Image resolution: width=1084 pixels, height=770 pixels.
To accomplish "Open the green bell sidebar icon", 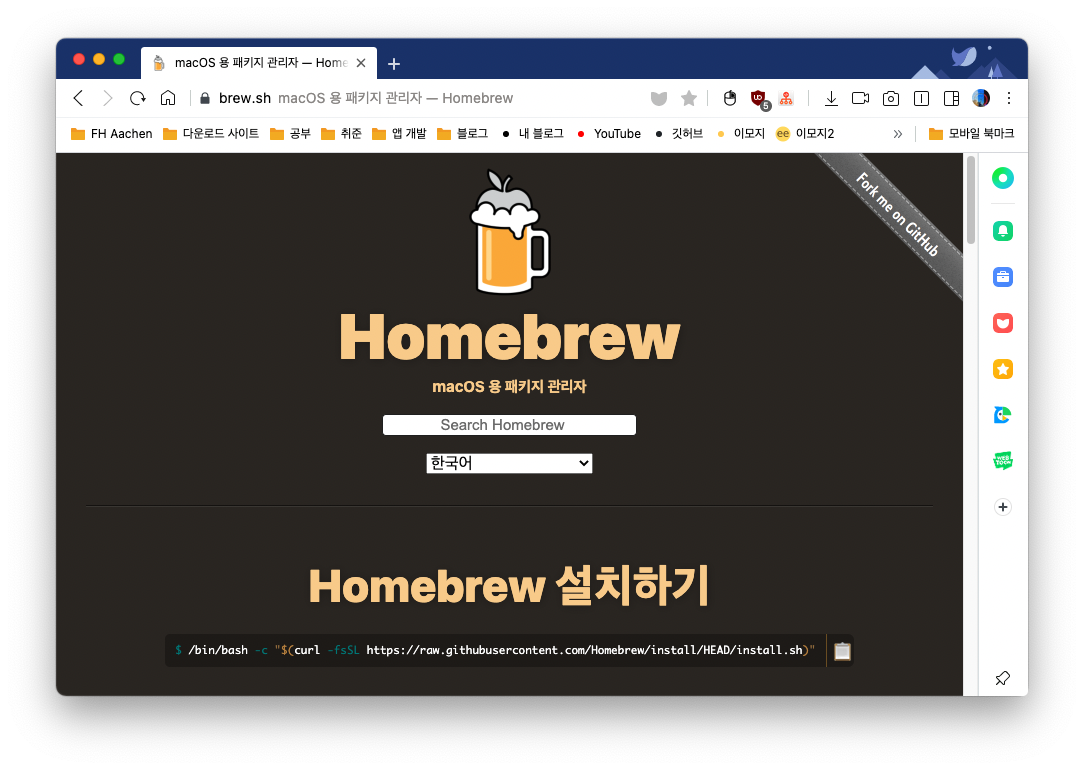I will coord(1002,231).
